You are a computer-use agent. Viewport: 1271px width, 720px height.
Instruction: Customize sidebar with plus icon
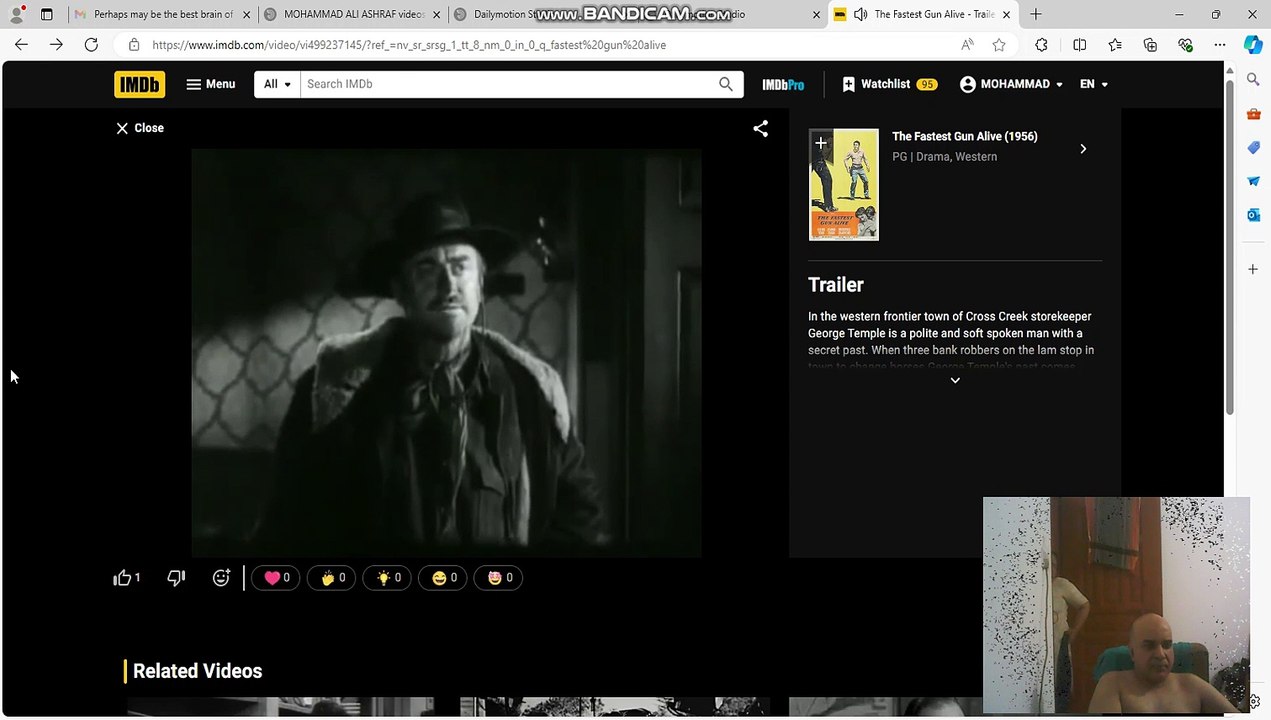[1253, 269]
